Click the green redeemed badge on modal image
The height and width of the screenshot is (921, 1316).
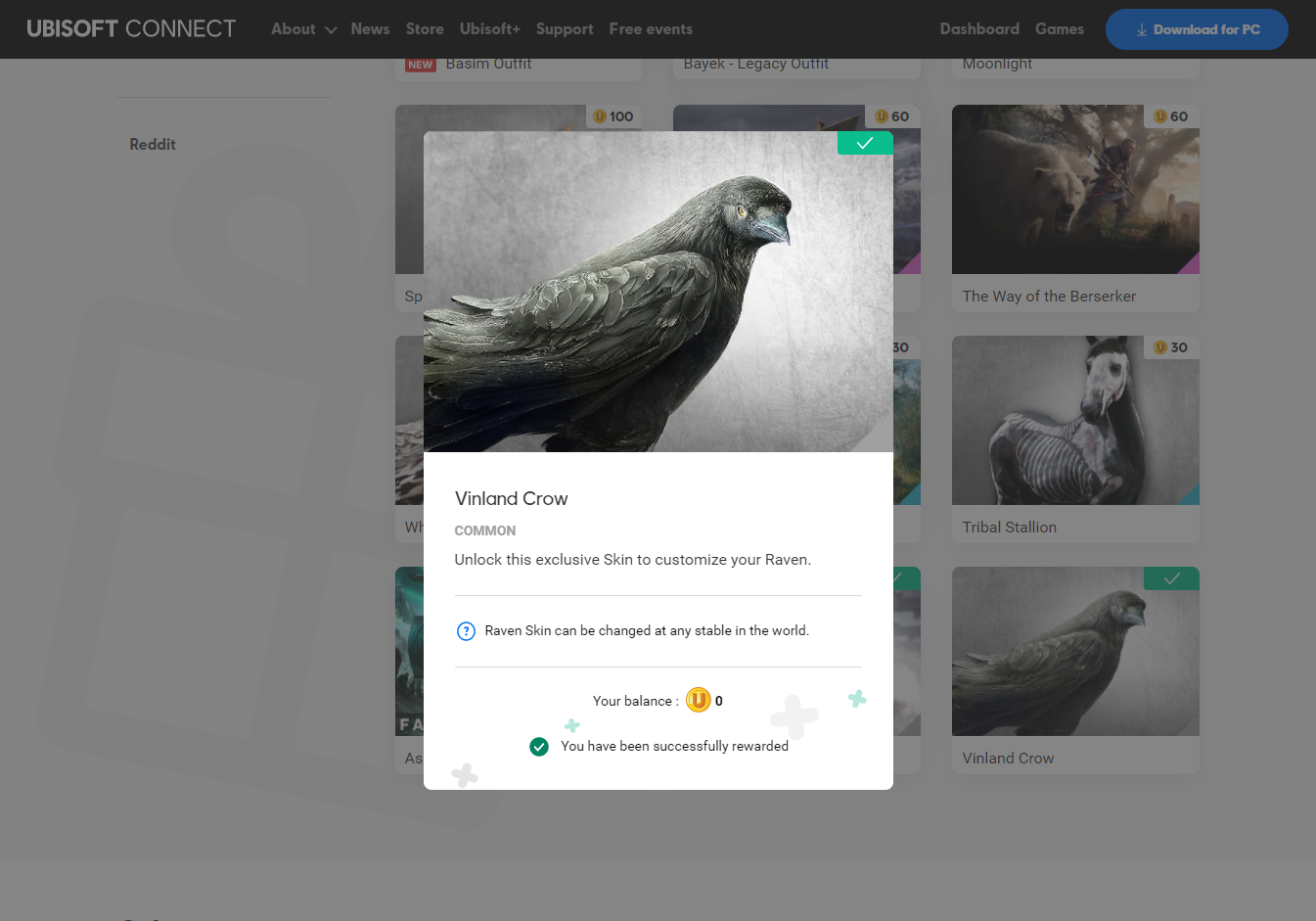865,143
